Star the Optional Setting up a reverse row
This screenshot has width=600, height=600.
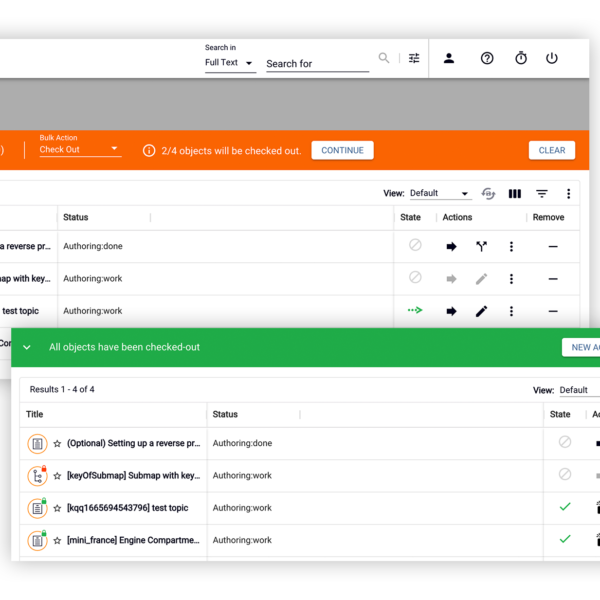(x=57, y=443)
